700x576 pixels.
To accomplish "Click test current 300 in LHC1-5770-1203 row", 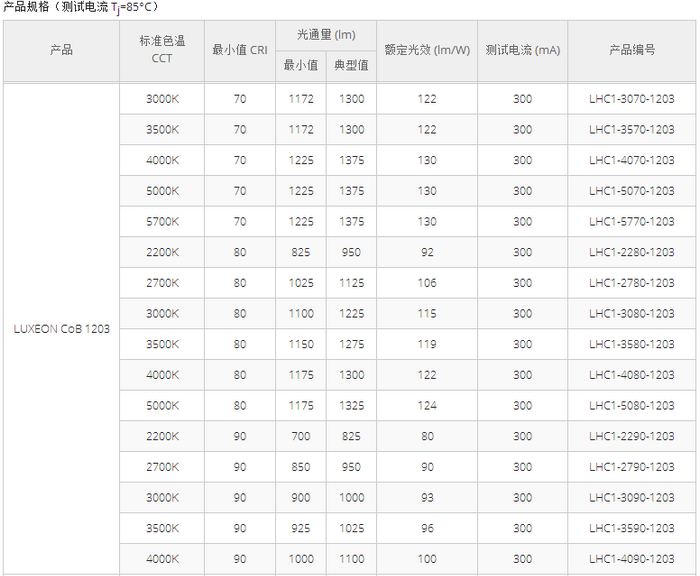I will [522, 221].
